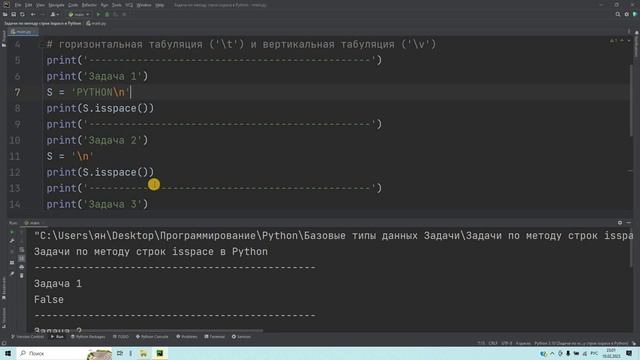Click the print('Задача 3') line
This screenshot has width=640, height=360.
[97, 204]
